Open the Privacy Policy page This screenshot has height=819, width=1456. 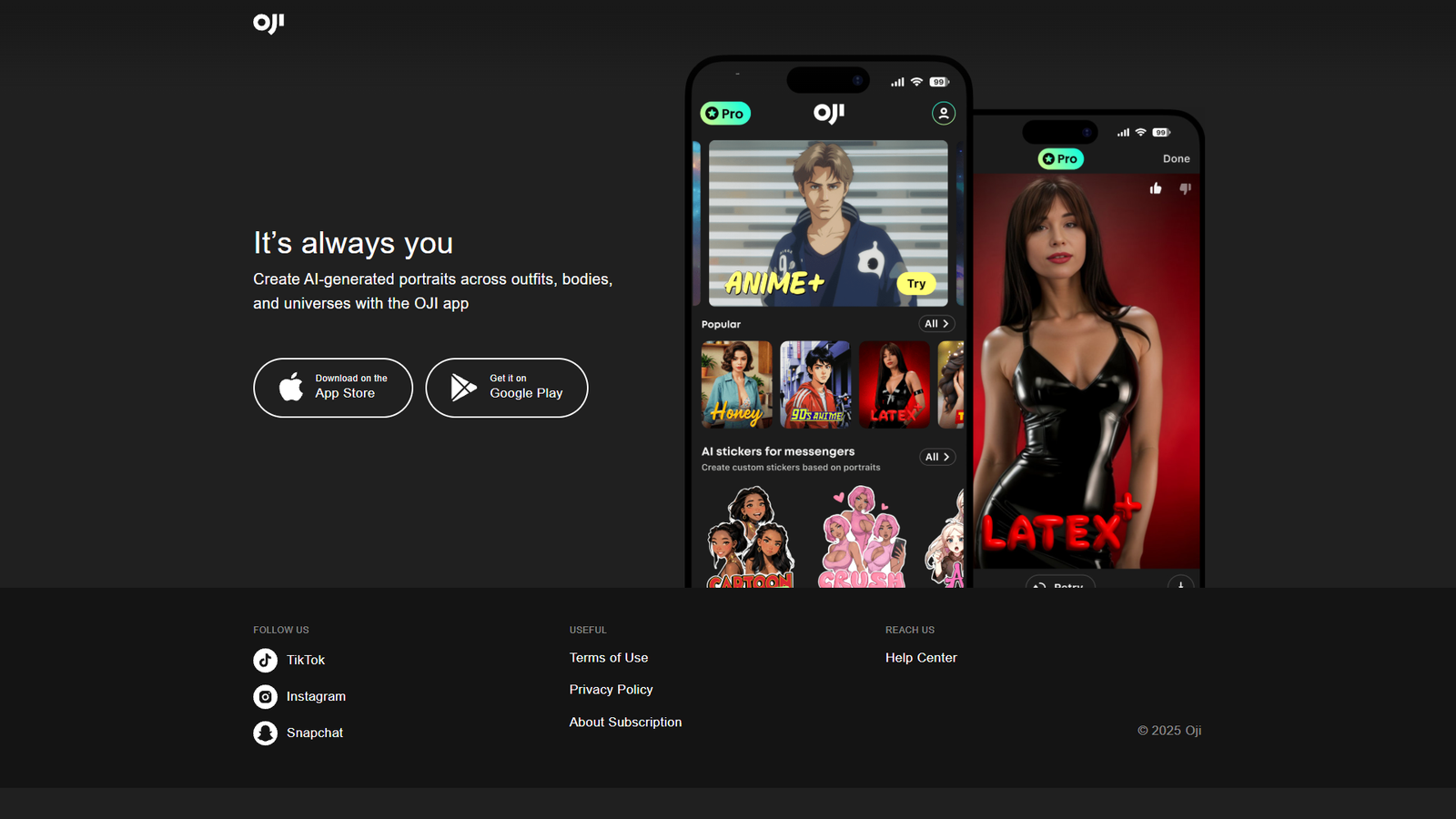[x=612, y=690]
